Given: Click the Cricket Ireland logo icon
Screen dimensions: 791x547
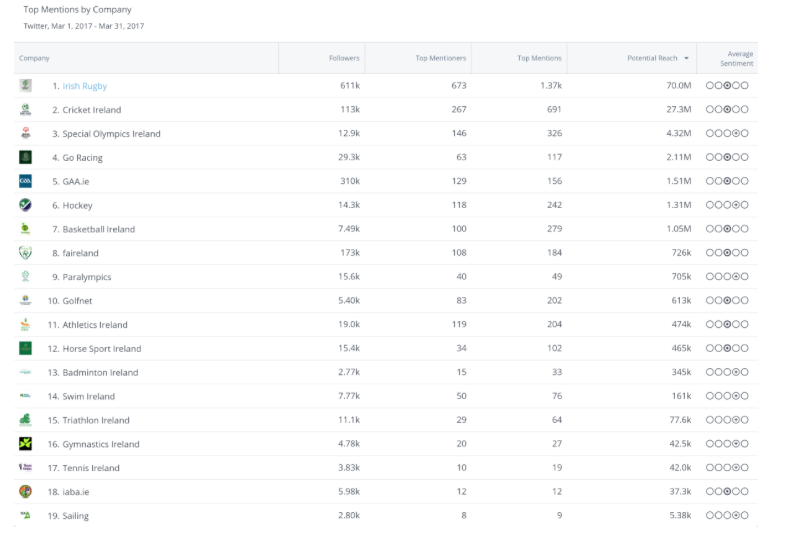Looking at the screenshot, I should point(25,110).
